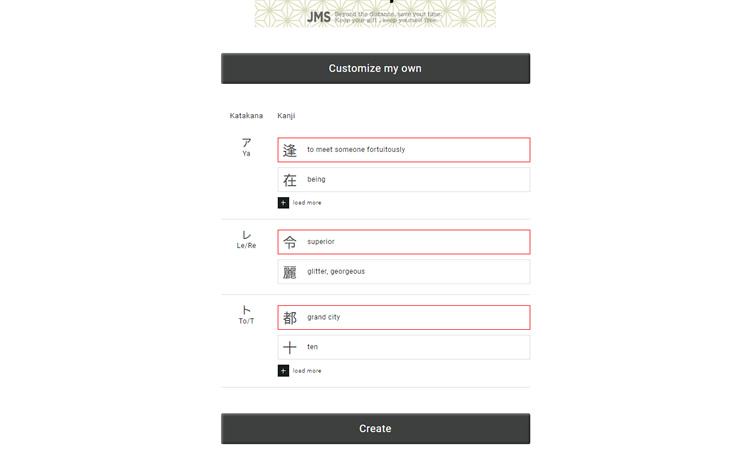Expand more kanji with 'load more' for To/T
The image size is (750, 450).
307,371
